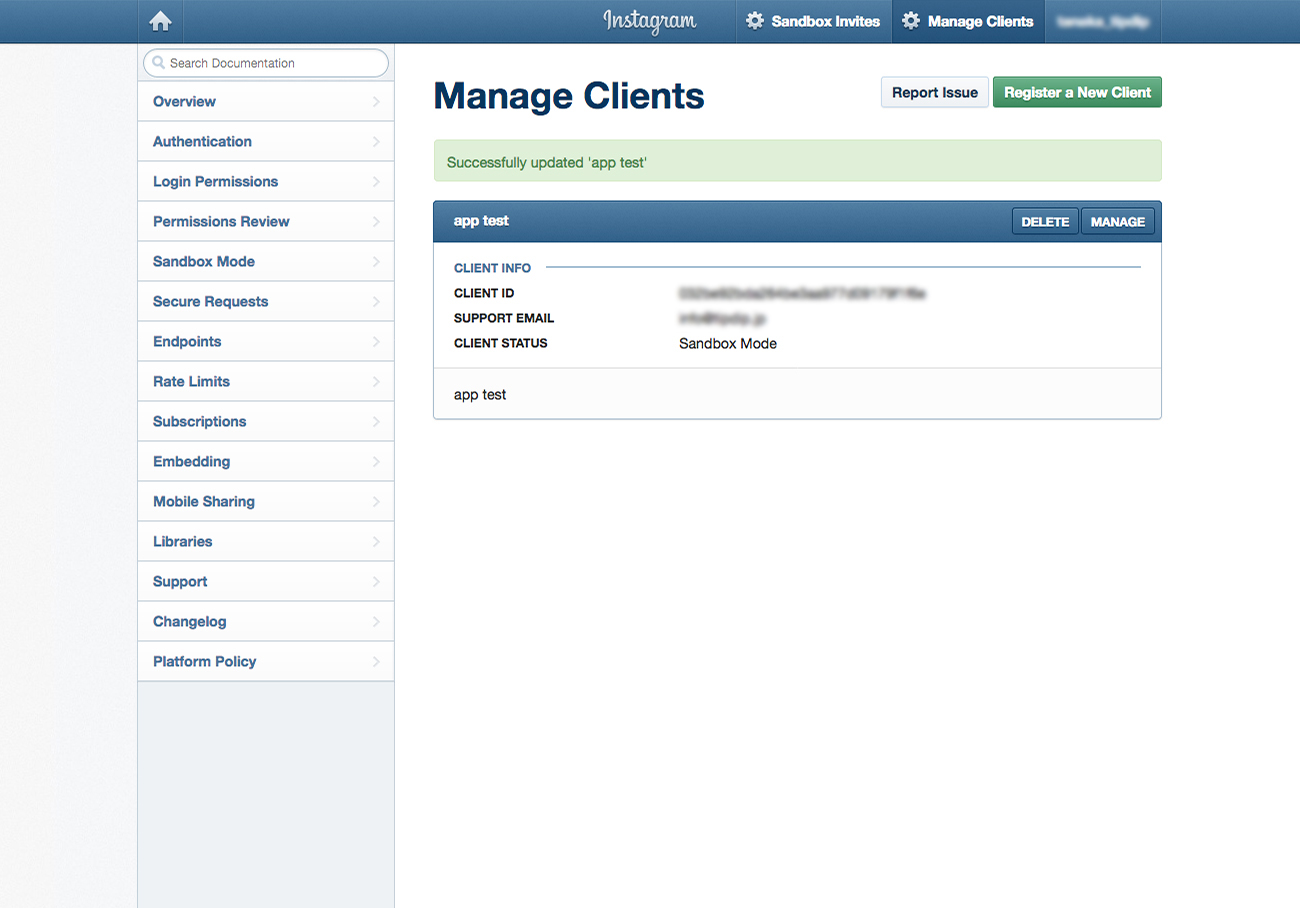Go to Login Permissions section
Screen dimensions: 1300x908
(266, 181)
